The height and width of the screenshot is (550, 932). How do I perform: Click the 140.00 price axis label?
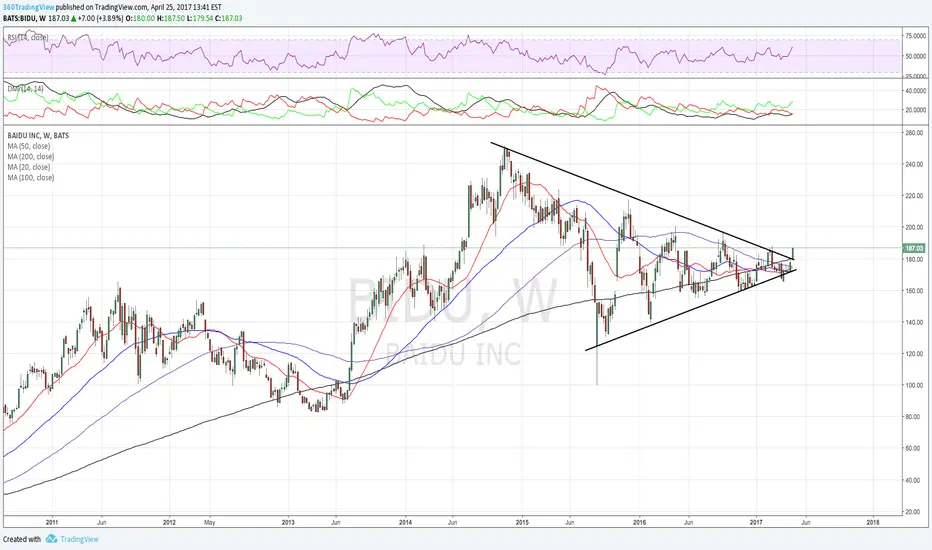914,323
